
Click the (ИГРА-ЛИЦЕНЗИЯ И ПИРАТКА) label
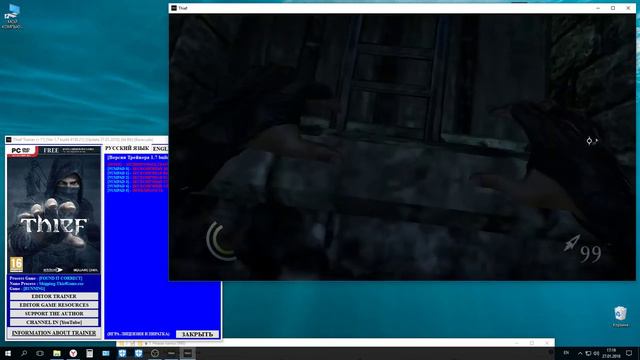point(138,334)
